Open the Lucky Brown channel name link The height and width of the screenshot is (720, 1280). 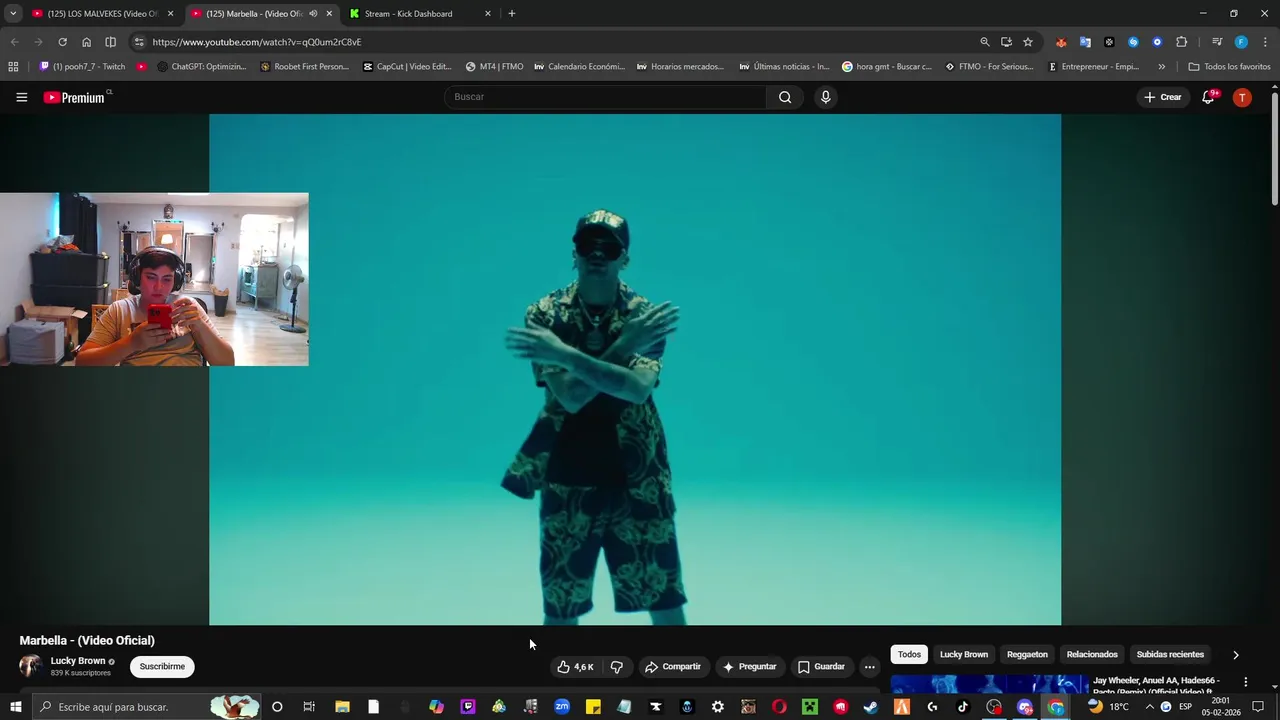tap(78, 661)
